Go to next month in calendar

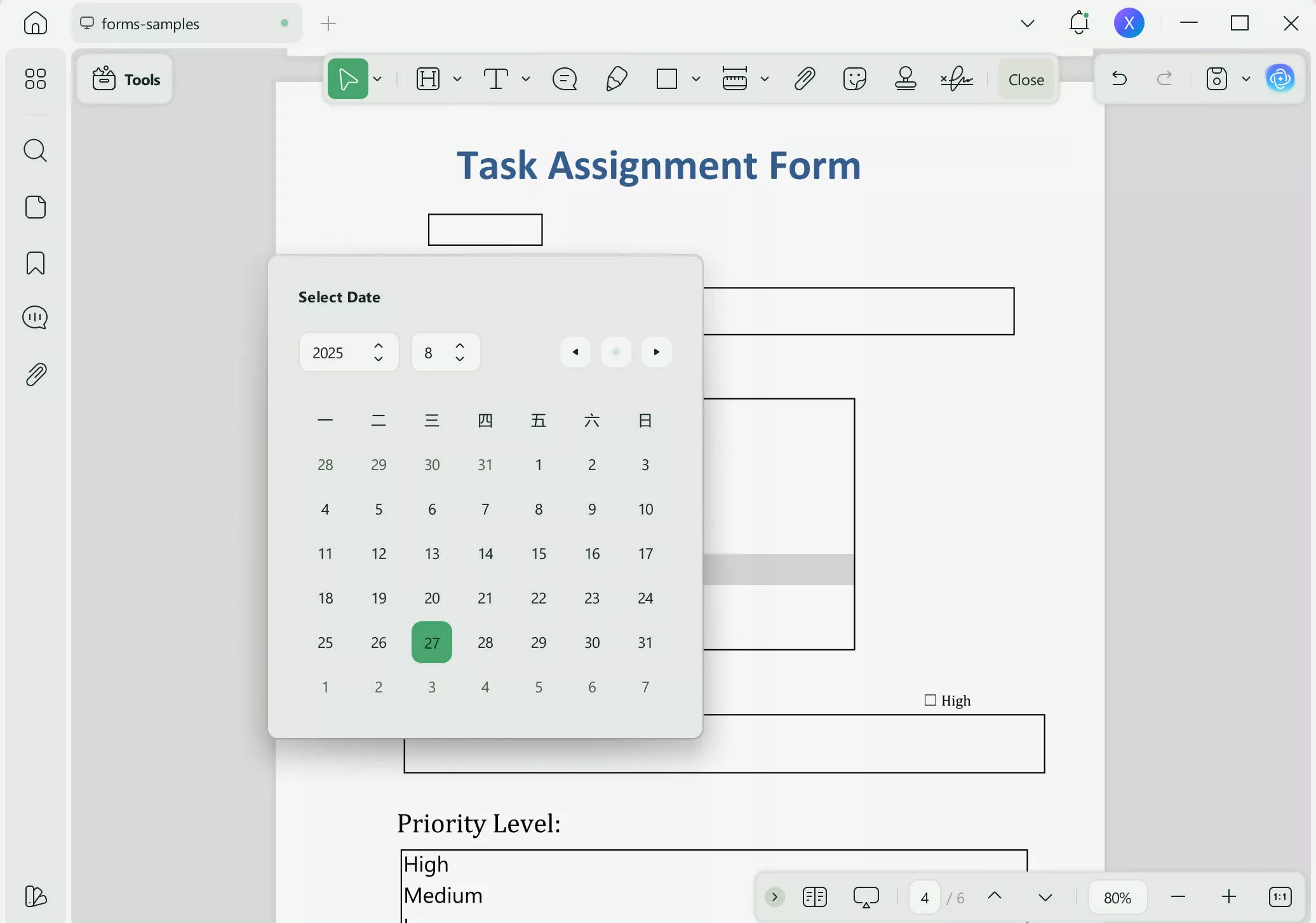pos(657,352)
